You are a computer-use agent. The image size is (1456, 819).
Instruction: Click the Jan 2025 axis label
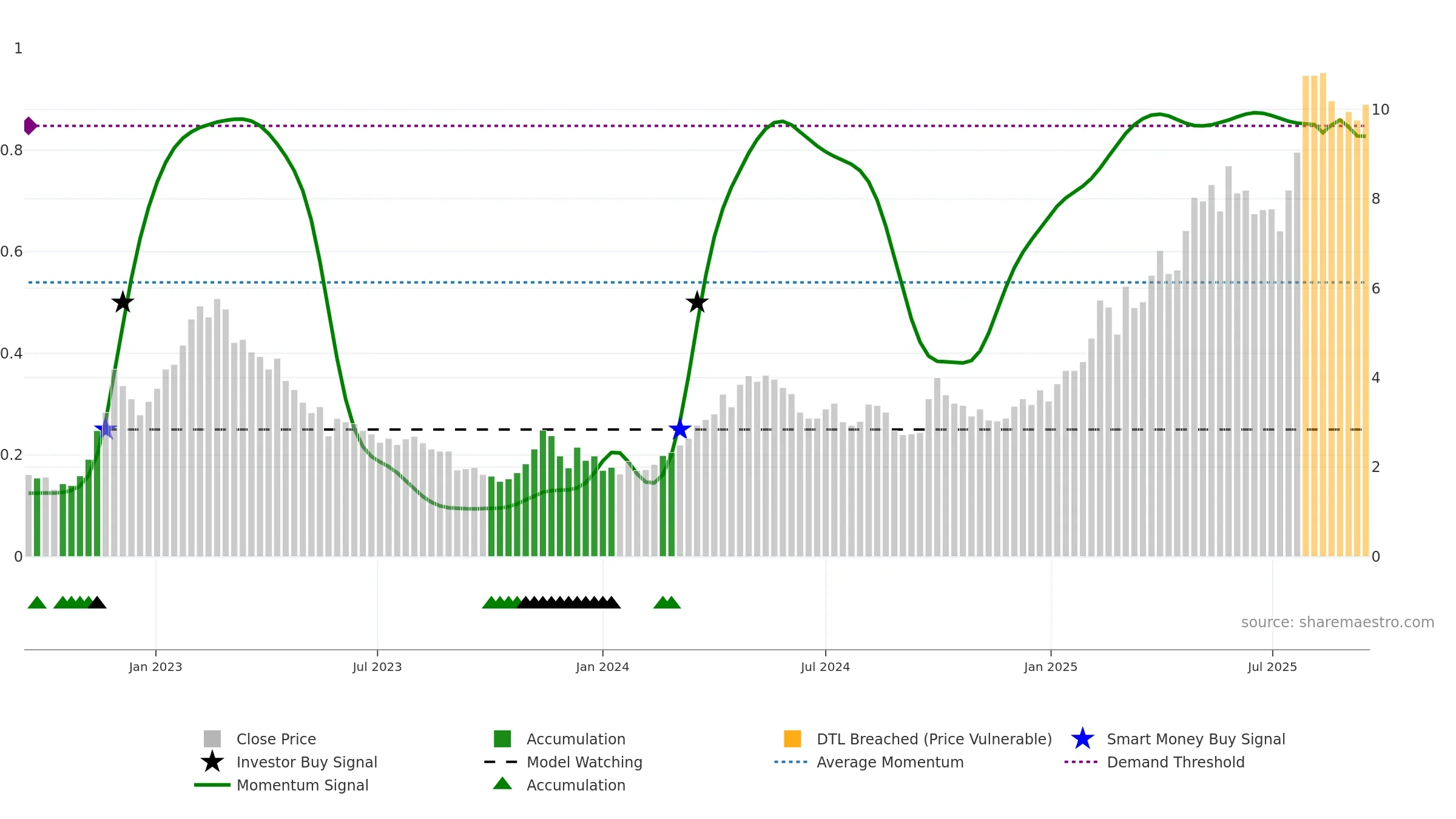1051,667
